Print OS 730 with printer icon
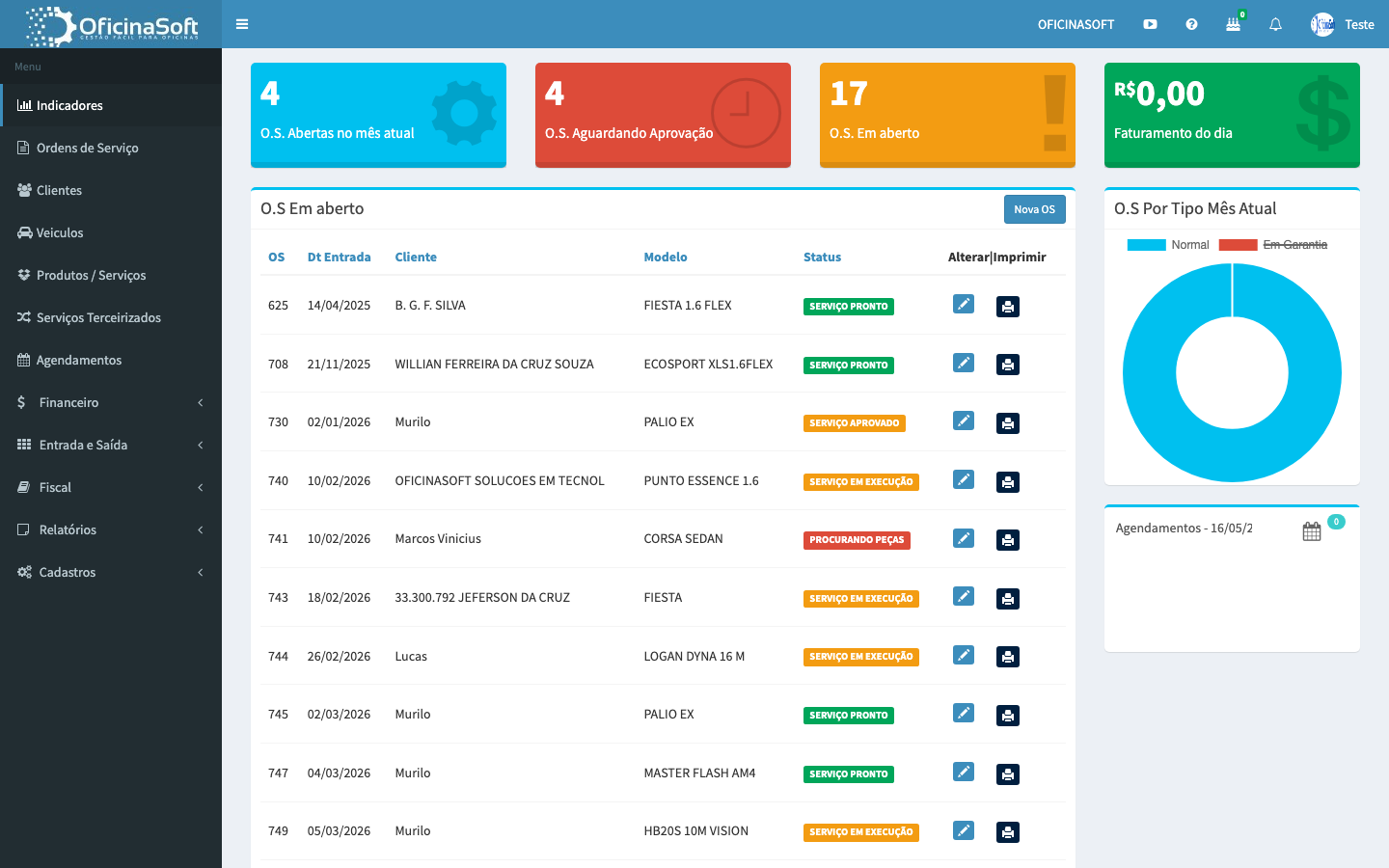The width and height of the screenshot is (1389, 868). [x=1008, y=423]
